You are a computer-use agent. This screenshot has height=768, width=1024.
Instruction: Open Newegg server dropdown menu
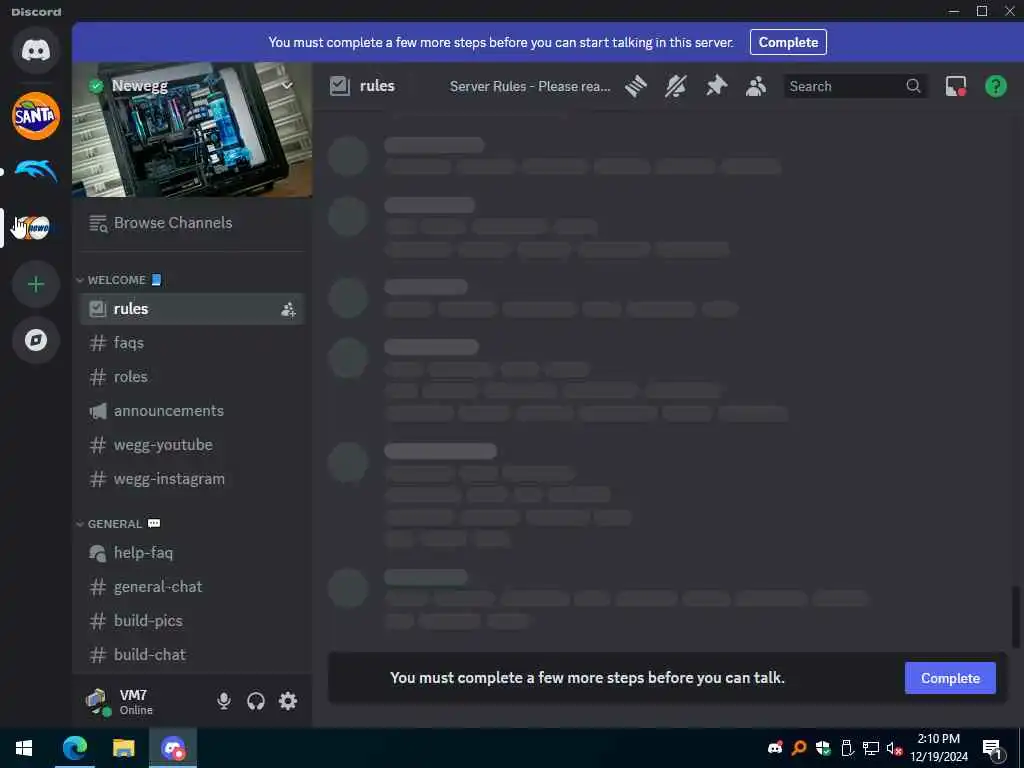click(x=287, y=86)
